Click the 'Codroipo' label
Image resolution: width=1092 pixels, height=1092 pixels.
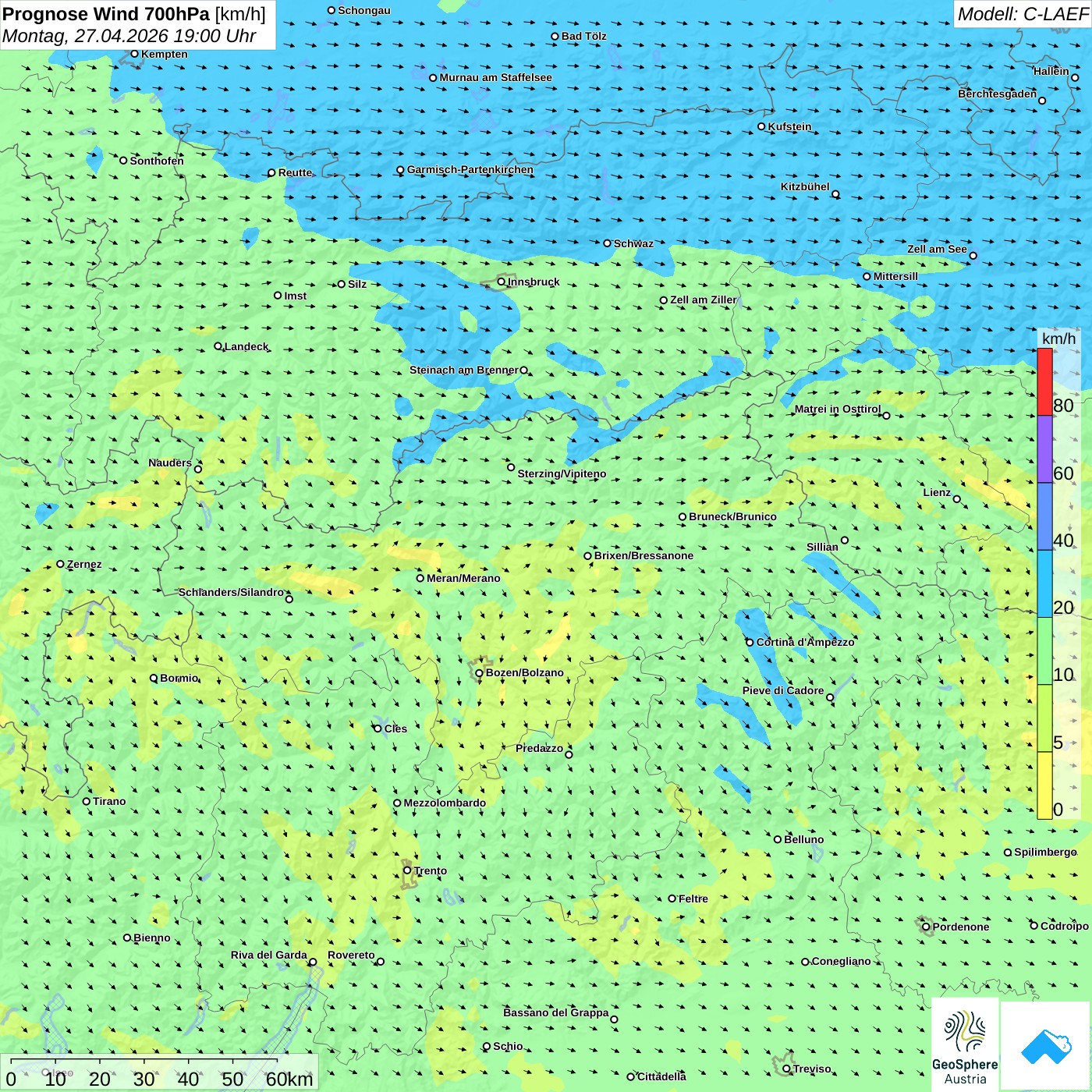(1065, 926)
